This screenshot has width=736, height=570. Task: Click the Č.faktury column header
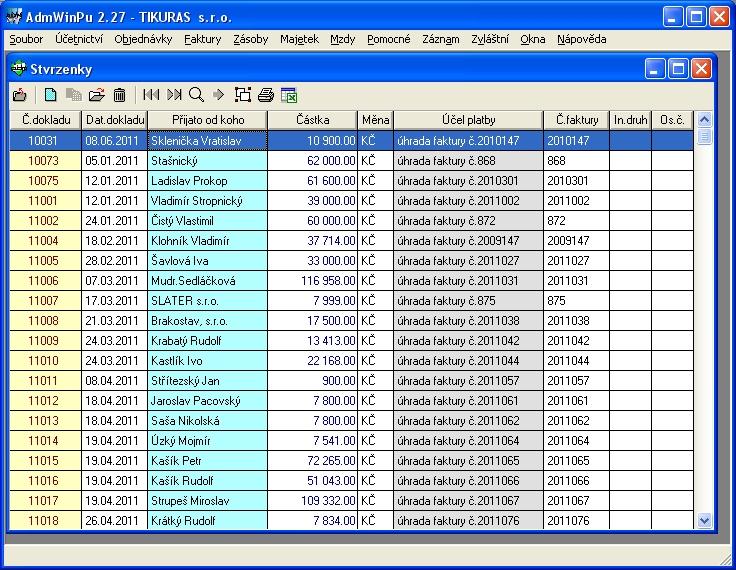[x=576, y=120]
